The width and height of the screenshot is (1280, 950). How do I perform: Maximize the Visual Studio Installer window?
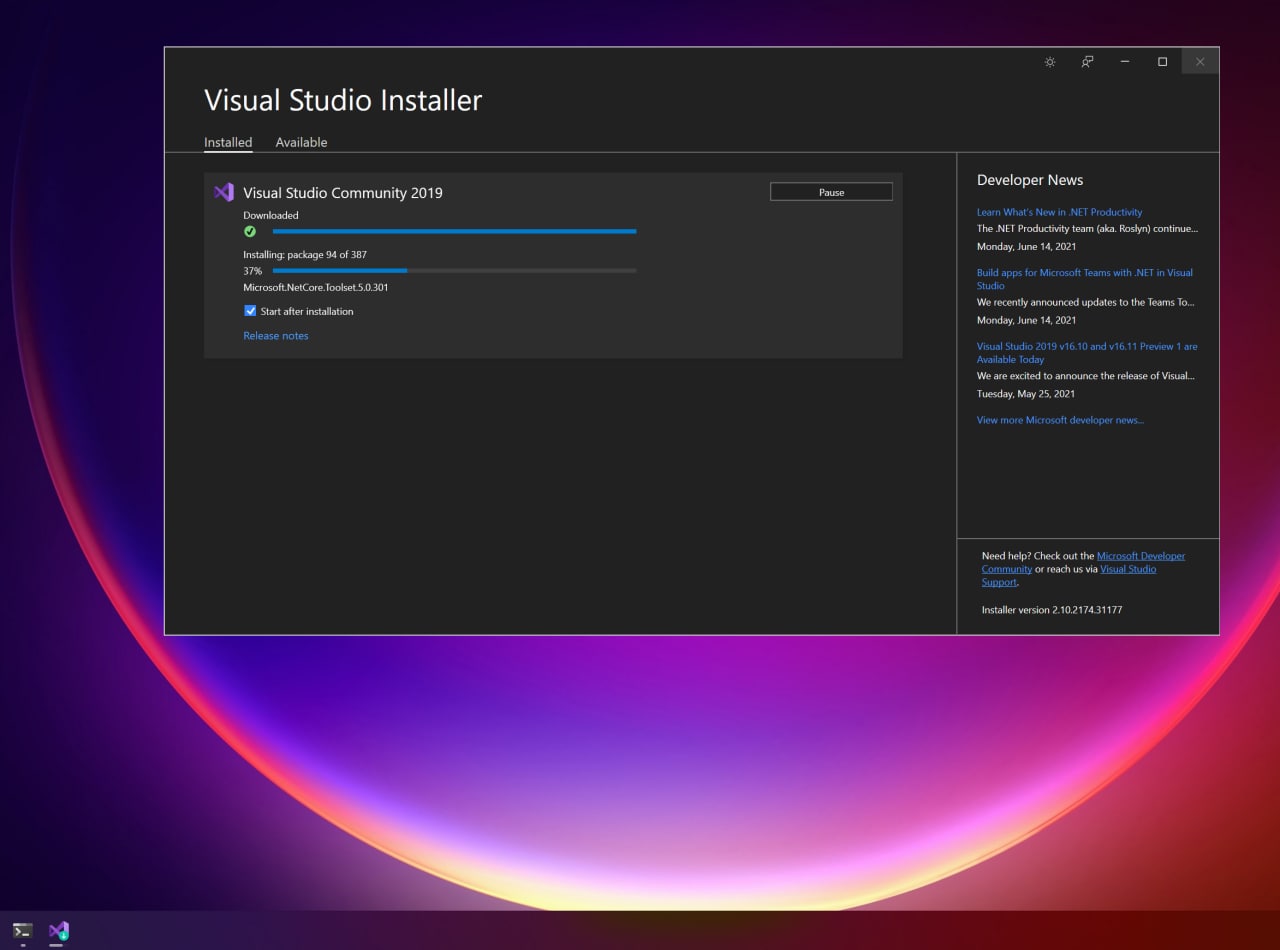(x=1162, y=62)
